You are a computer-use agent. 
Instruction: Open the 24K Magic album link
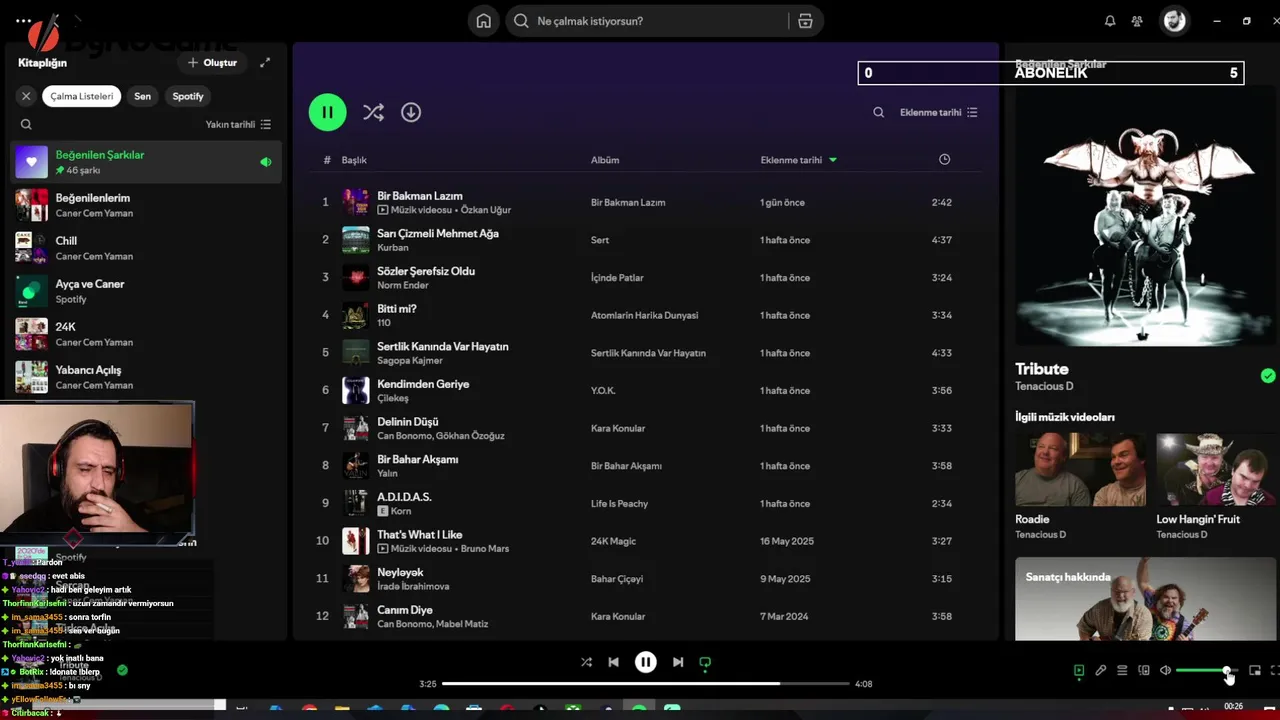(x=613, y=541)
